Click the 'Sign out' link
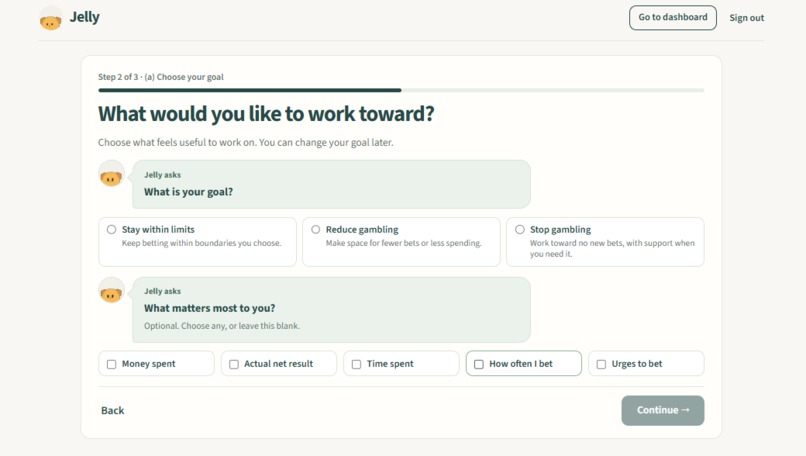This screenshot has height=456, width=806. (746, 18)
